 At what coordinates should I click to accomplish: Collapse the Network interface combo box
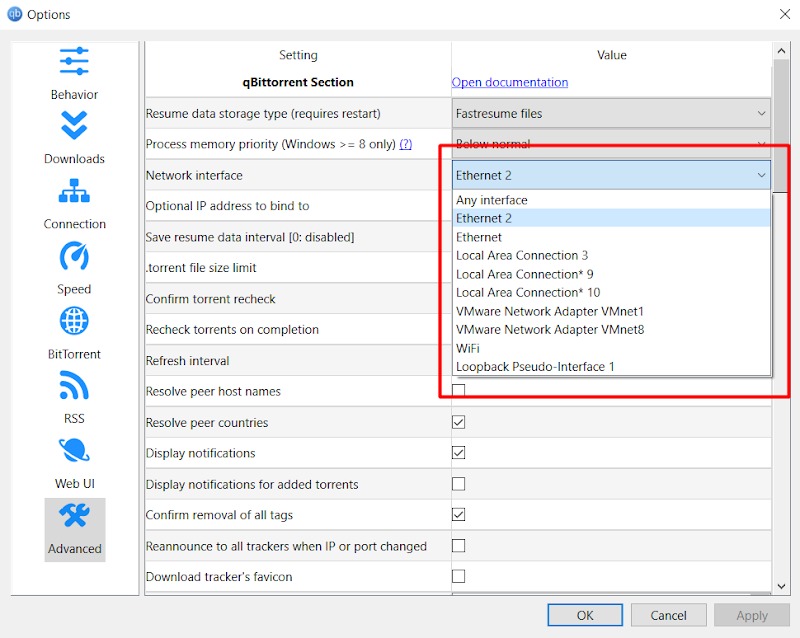[x=611, y=175]
